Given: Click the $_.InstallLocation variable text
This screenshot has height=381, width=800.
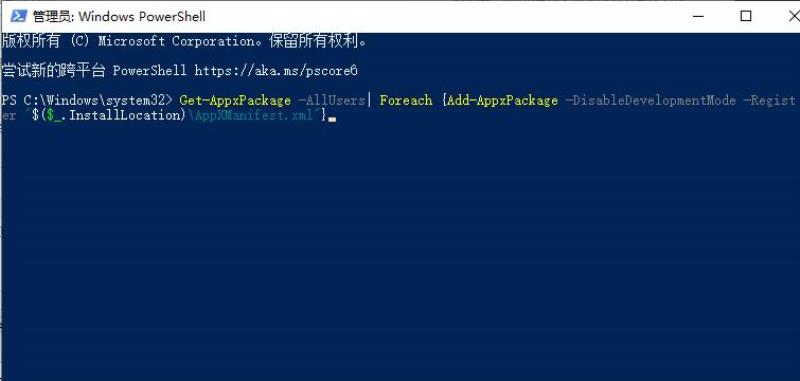Looking at the screenshot, I should 115,115.
